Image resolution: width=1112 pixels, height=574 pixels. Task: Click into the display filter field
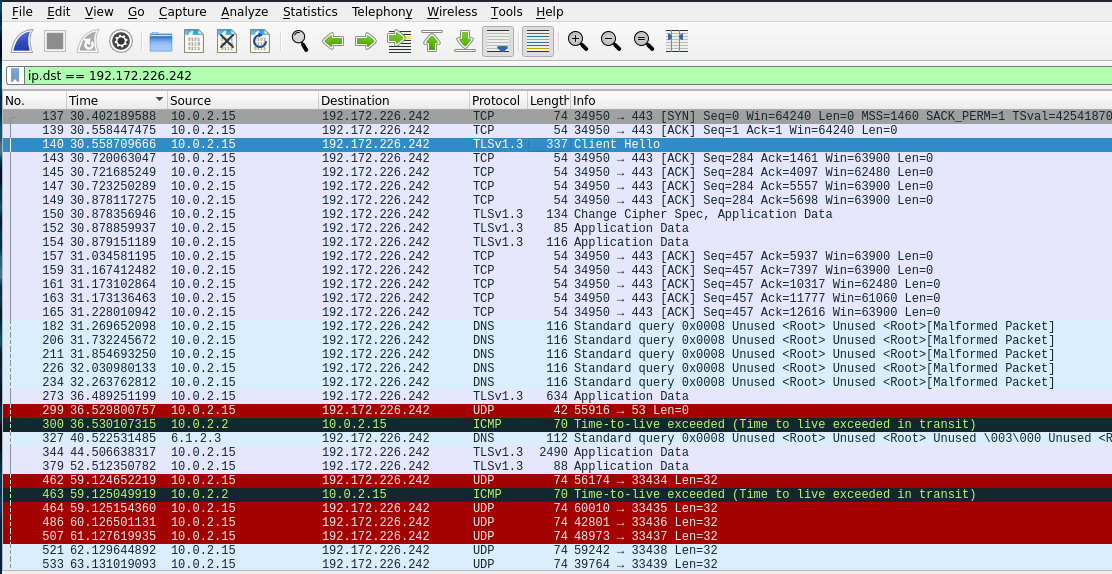point(567,75)
